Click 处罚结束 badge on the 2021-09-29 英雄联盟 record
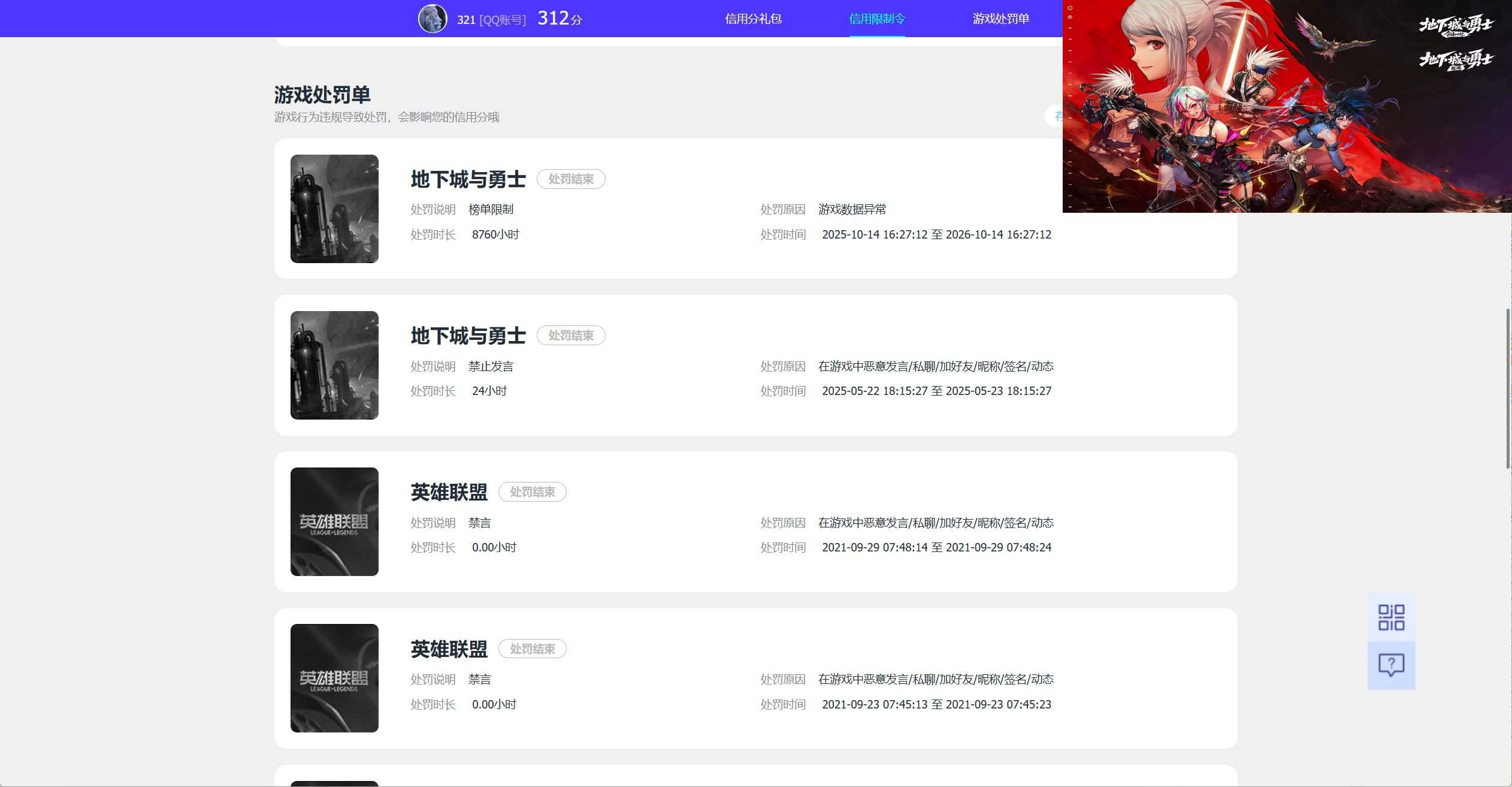This screenshot has width=1512, height=787. [533, 492]
